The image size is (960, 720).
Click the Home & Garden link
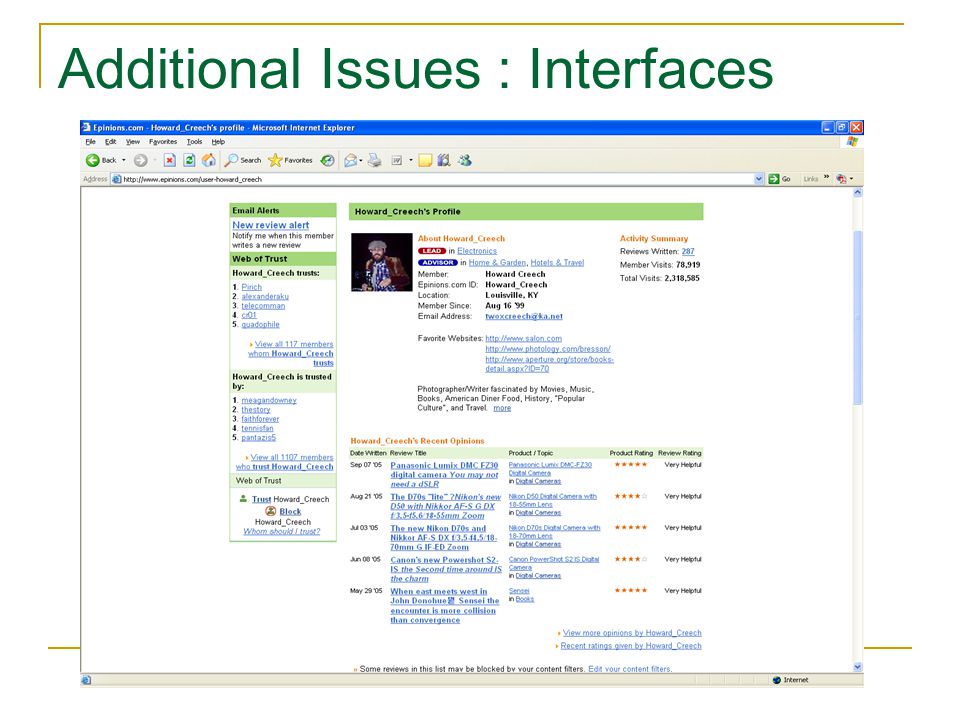click(497, 263)
